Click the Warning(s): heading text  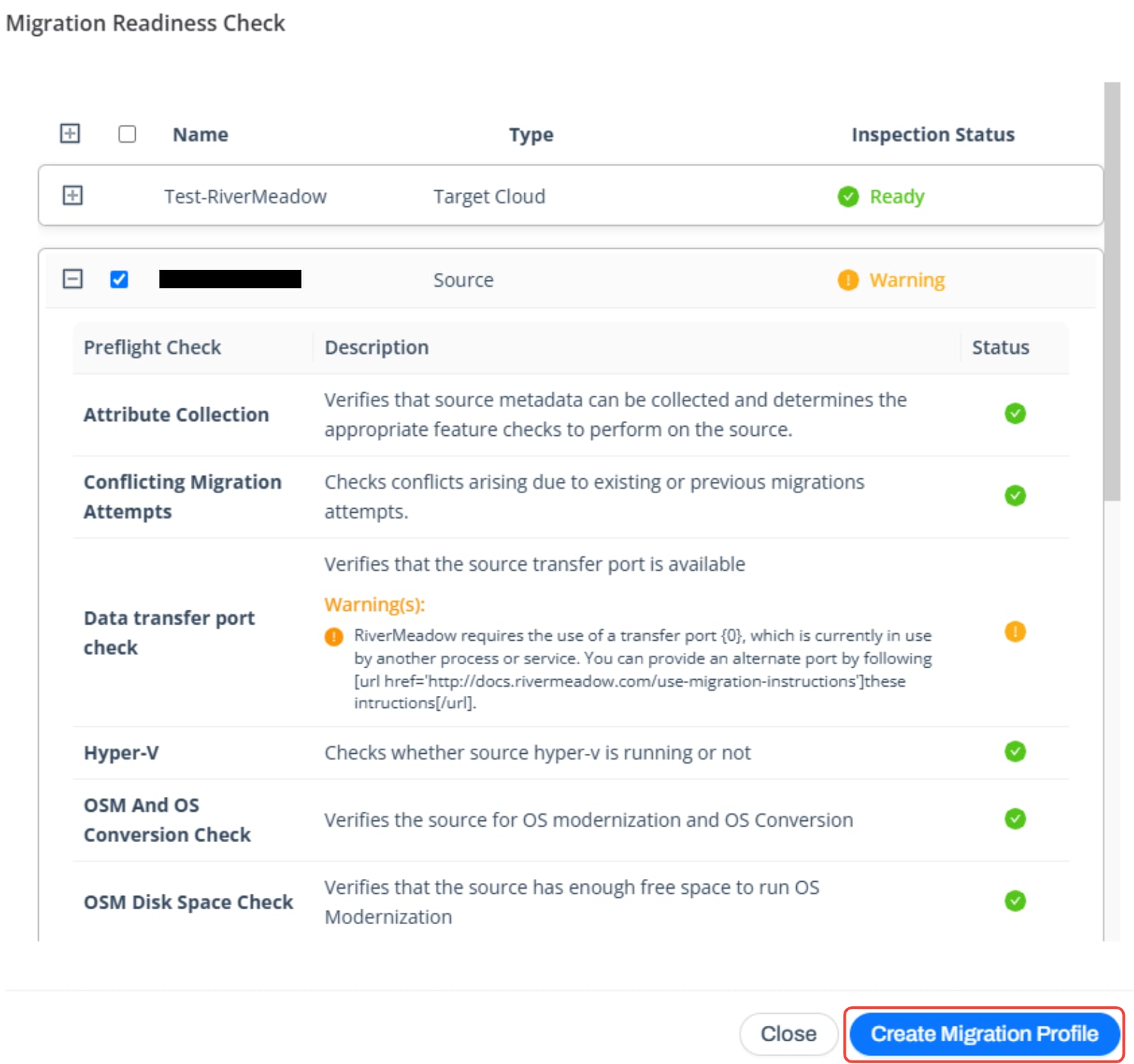coord(374,605)
